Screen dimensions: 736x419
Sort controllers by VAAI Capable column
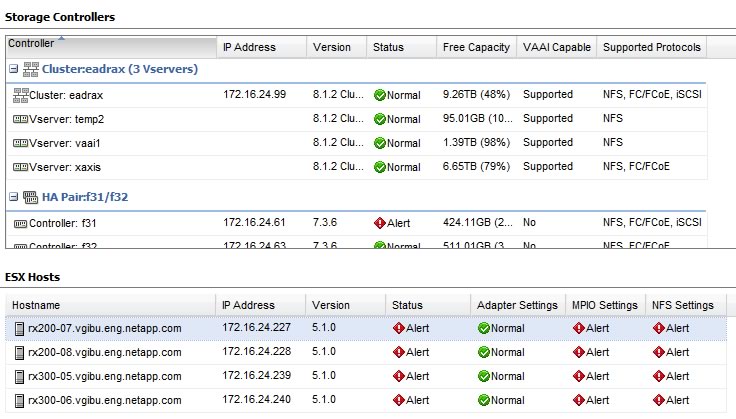click(x=557, y=47)
